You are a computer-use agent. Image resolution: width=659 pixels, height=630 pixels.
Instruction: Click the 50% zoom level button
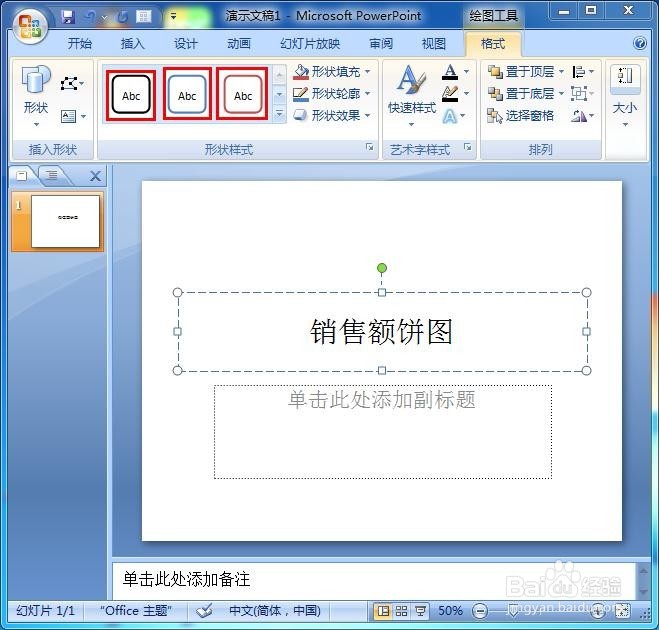450,610
